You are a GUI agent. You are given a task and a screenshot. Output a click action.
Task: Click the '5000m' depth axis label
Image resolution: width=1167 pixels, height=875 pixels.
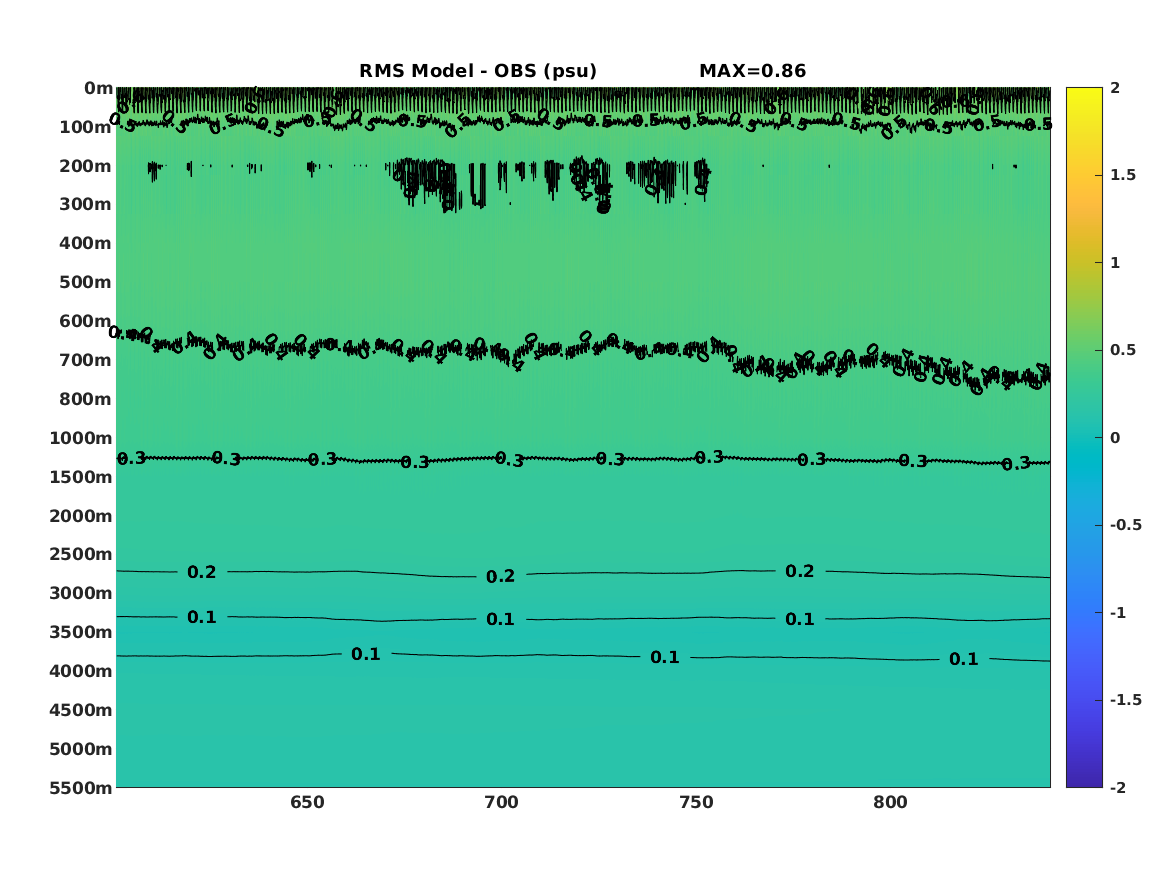coord(81,749)
